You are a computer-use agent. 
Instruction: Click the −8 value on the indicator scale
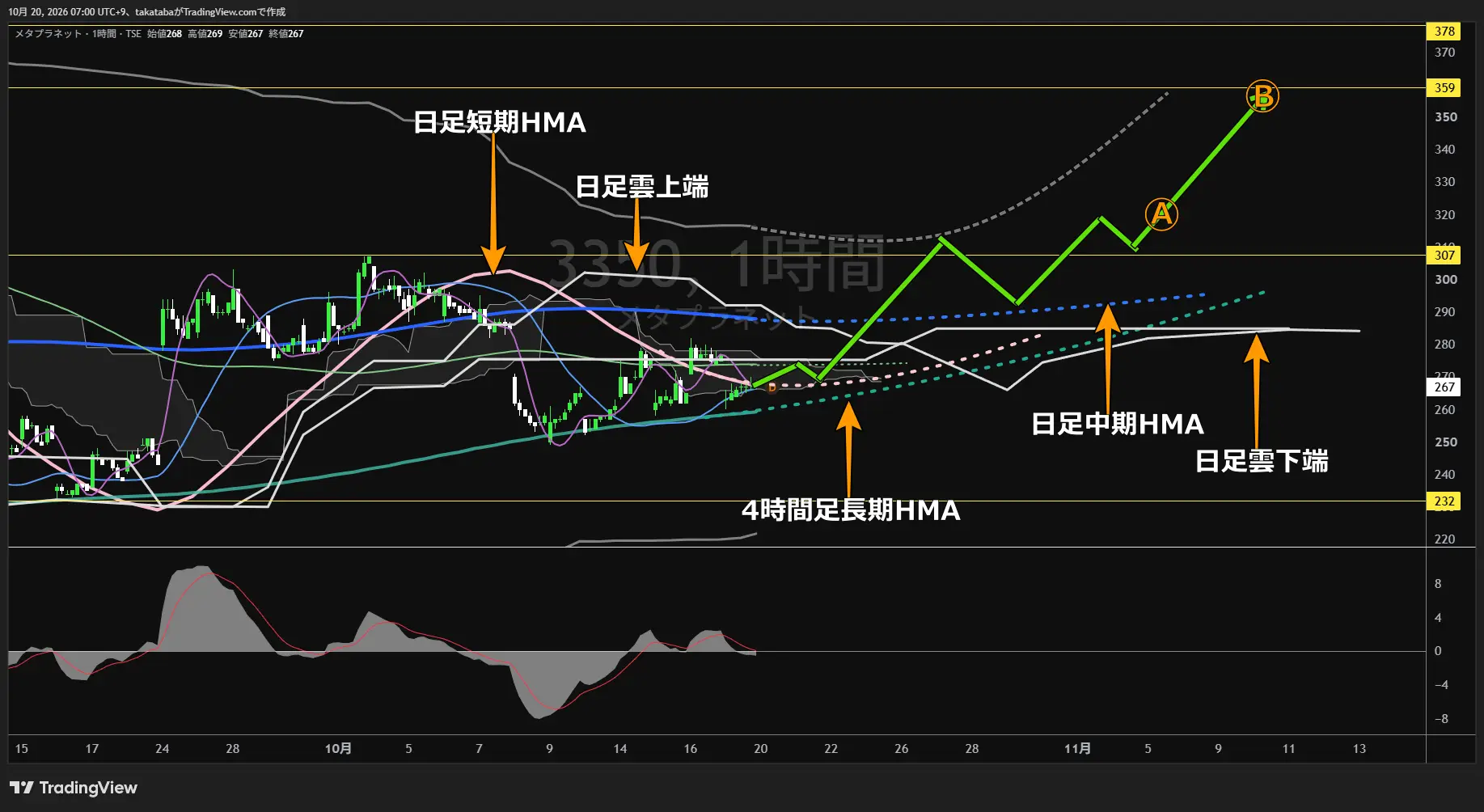(x=1440, y=719)
